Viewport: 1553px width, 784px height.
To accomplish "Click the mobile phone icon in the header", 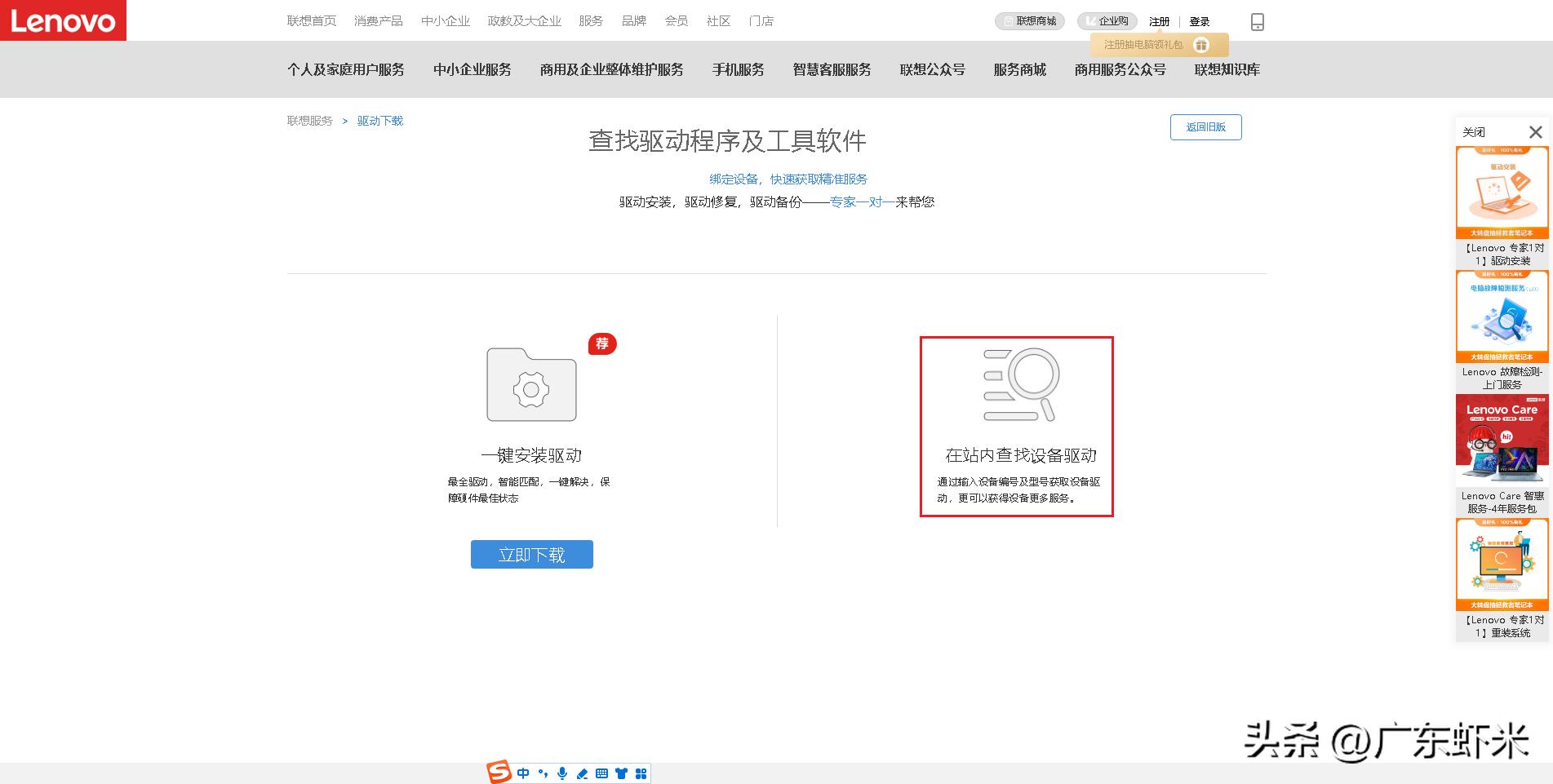I will click(1257, 21).
